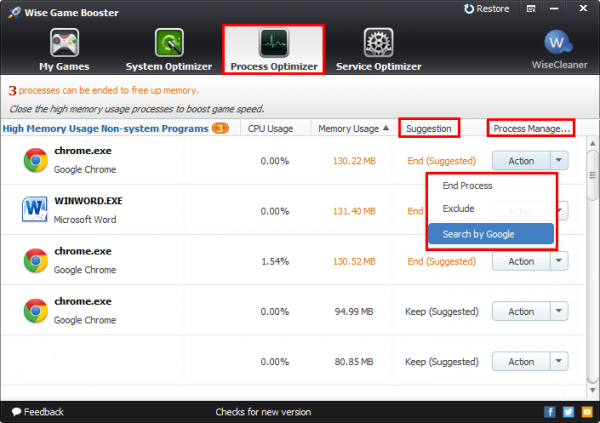This screenshot has width=600, height=423.
Task: Select the WINWORD.EXE process name
Action: click(88, 201)
